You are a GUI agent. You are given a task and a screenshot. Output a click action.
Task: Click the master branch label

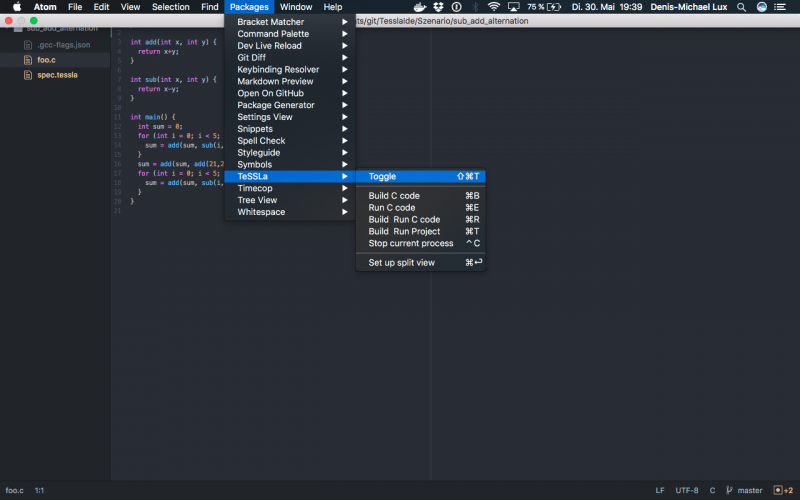coord(749,490)
